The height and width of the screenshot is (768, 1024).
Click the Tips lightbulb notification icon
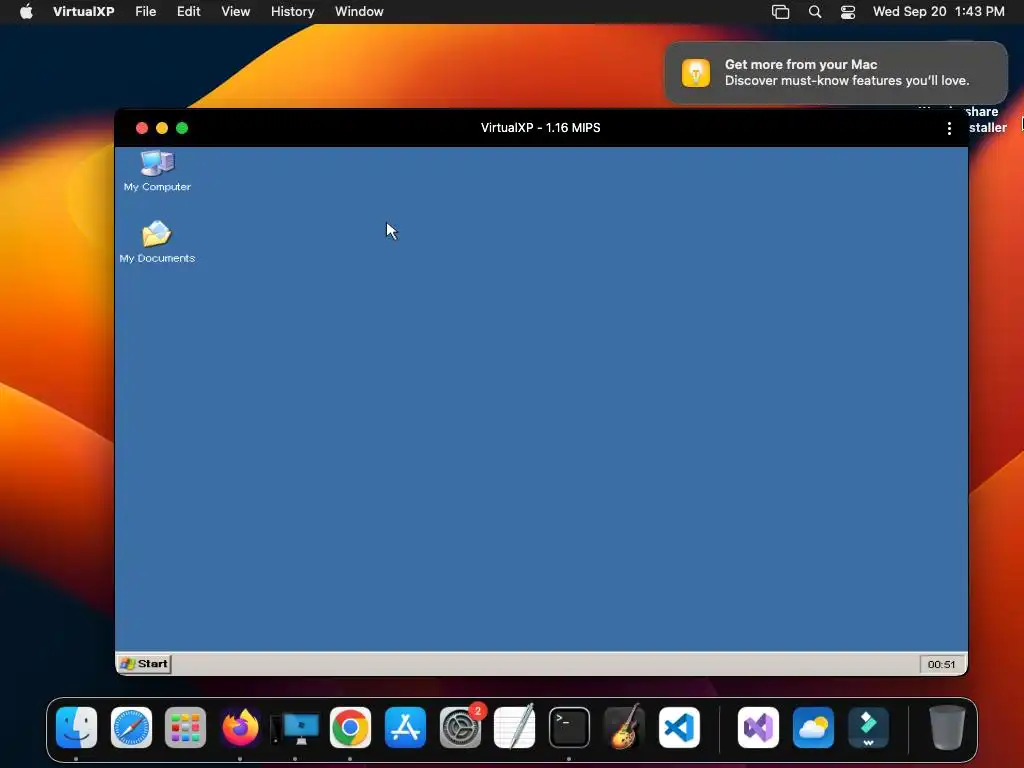[x=696, y=72]
